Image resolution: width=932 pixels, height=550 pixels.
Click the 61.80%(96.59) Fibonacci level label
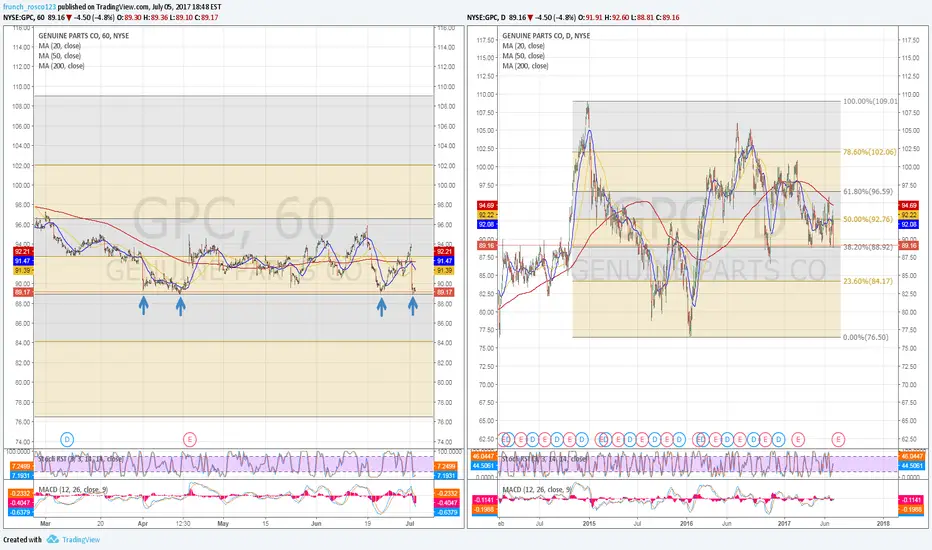[868, 192]
